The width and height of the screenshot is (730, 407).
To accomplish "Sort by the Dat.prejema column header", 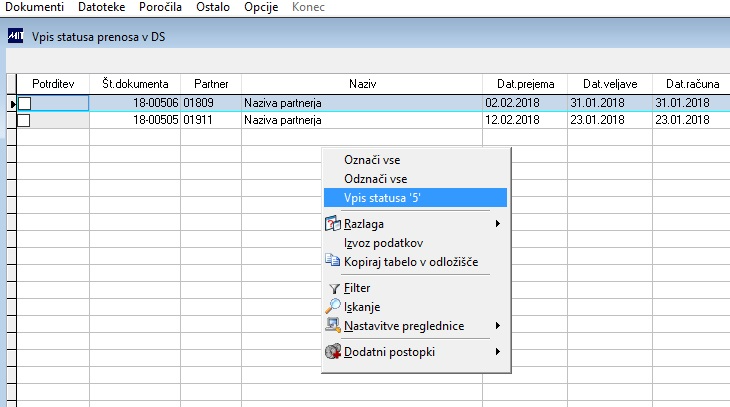I will (x=525, y=84).
